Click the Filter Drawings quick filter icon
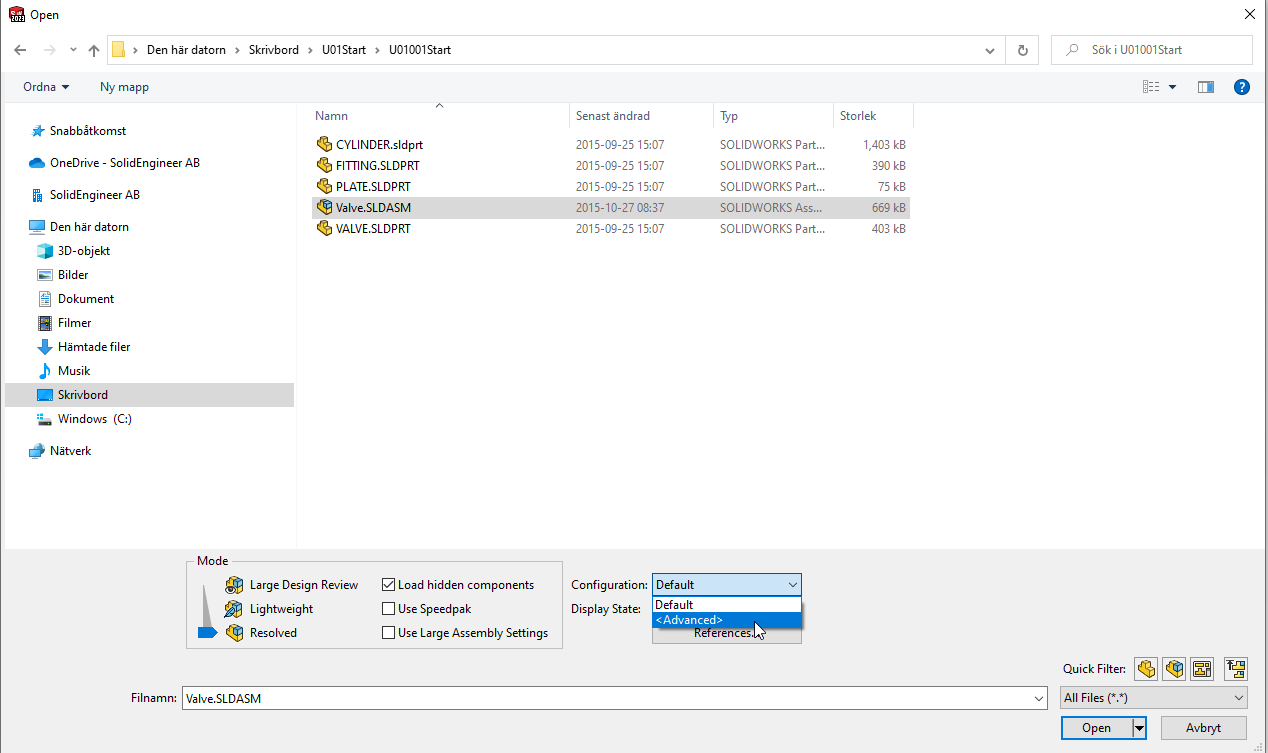 (1202, 669)
